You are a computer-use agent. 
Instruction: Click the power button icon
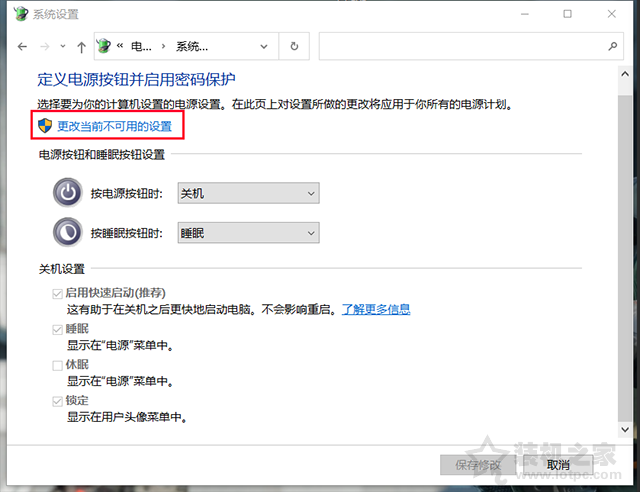(x=68, y=192)
